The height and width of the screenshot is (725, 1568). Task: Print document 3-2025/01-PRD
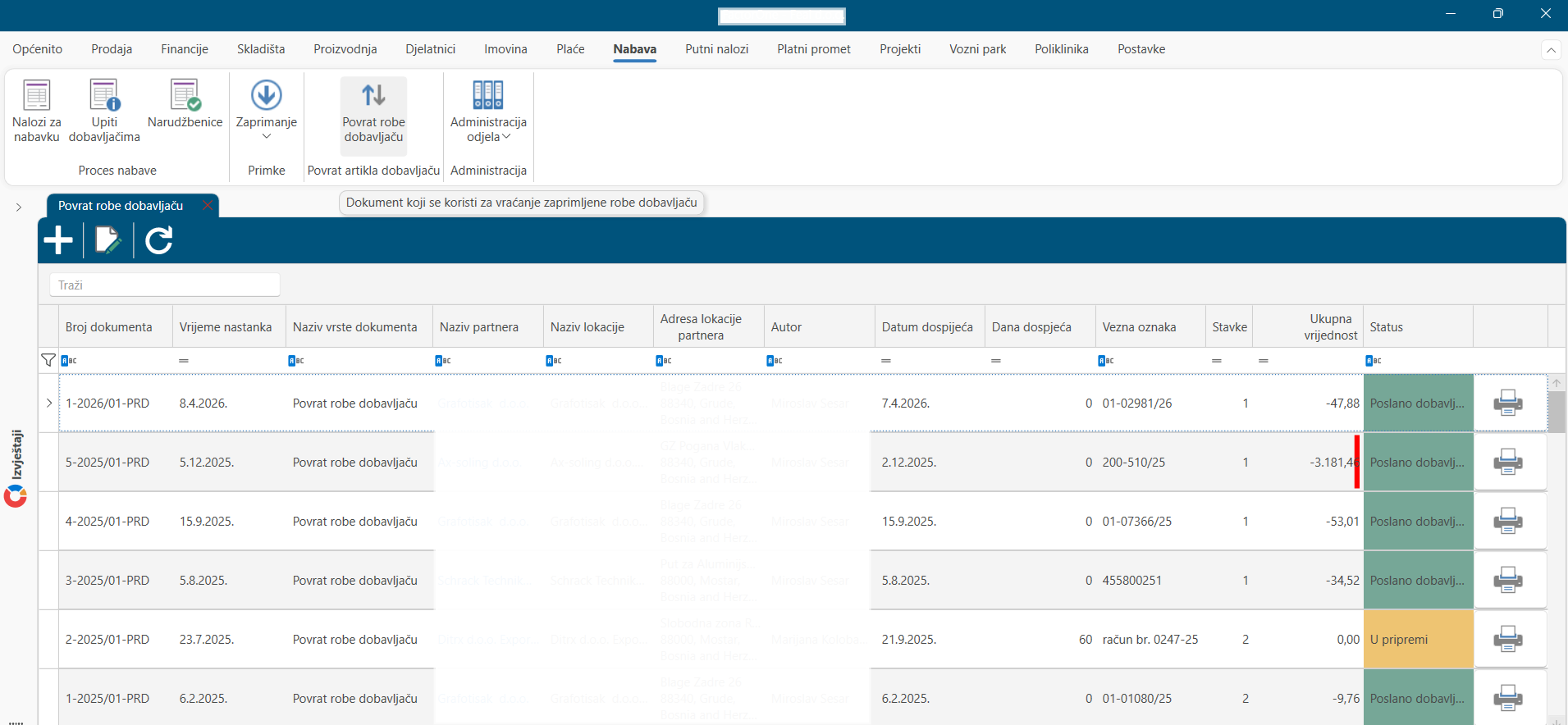coord(1508,580)
